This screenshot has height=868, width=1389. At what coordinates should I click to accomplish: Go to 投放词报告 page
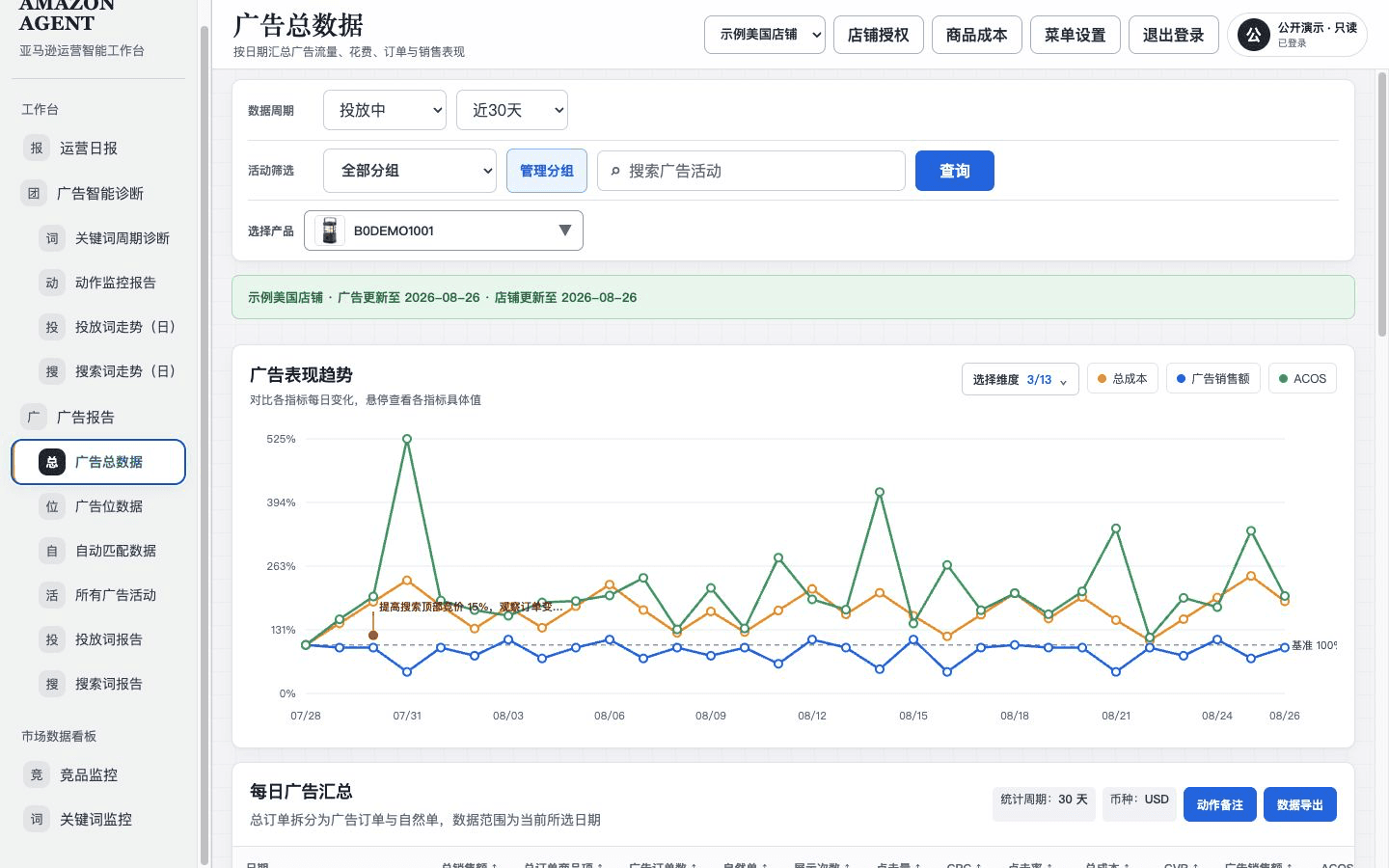click(x=98, y=639)
